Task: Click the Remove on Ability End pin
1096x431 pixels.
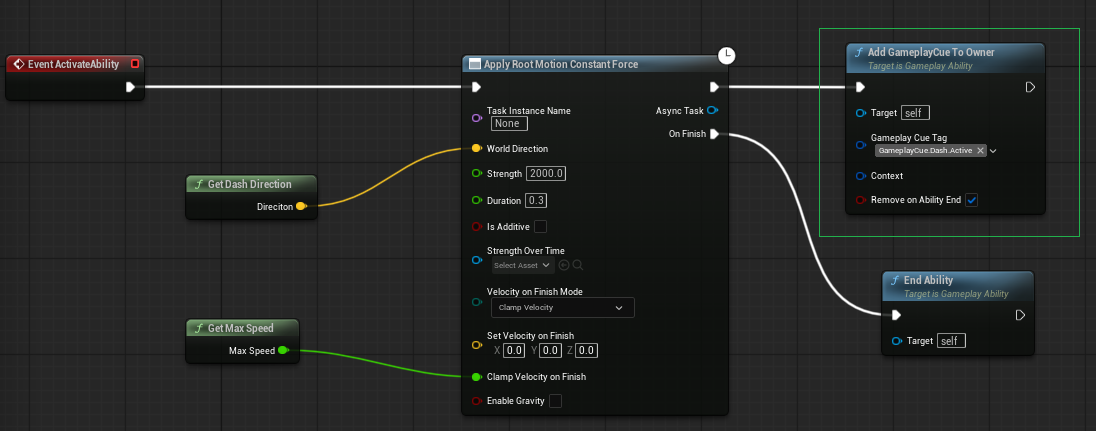Action: [861, 200]
